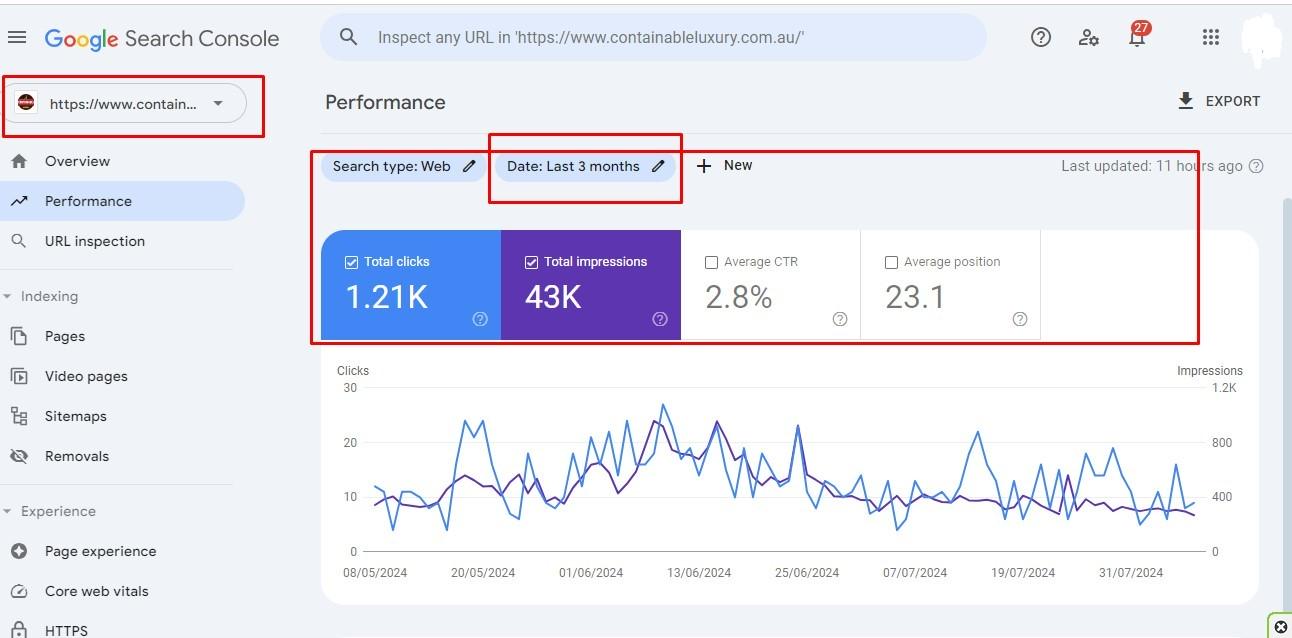Viewport: 1292px width, 638px height.
Task: Select the Total impressions purple card
Action: tap(590, 285)
